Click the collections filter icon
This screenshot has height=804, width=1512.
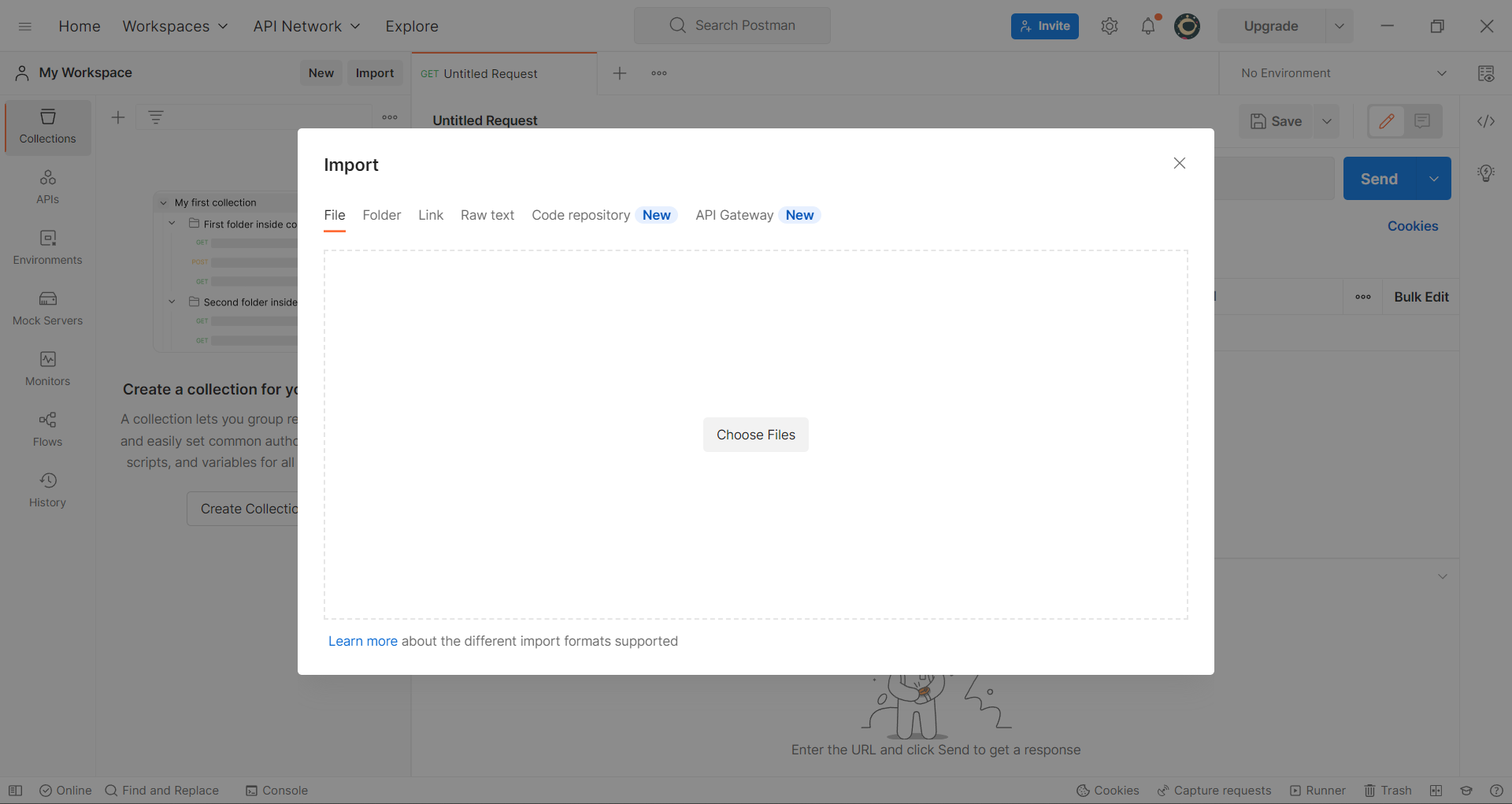(x=156, y=117)
